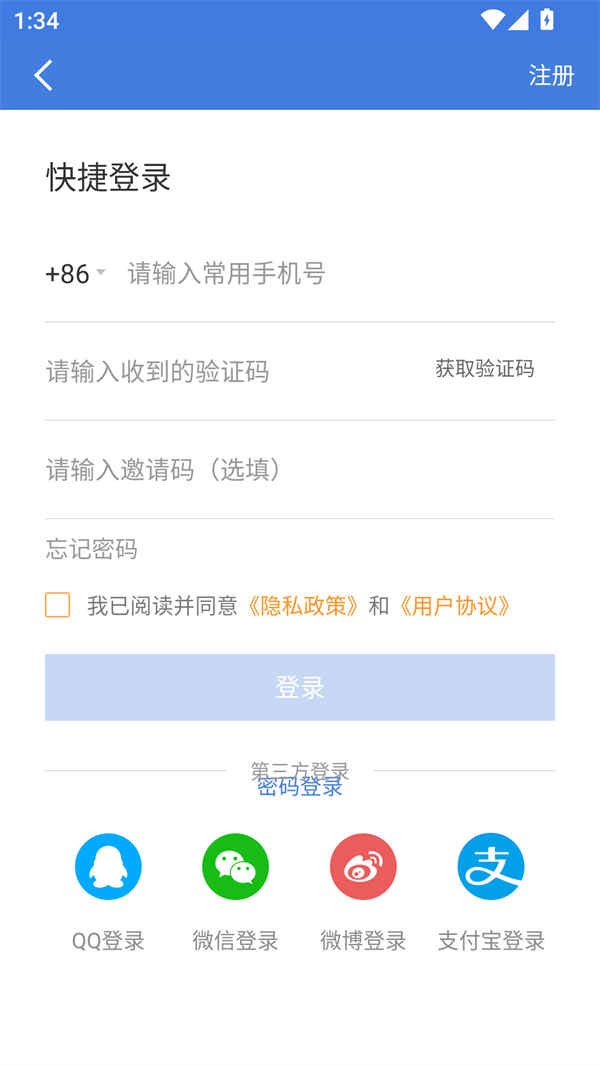Tap 获取验证码 to request a code

pyautogui.click(x=483, y=369)
